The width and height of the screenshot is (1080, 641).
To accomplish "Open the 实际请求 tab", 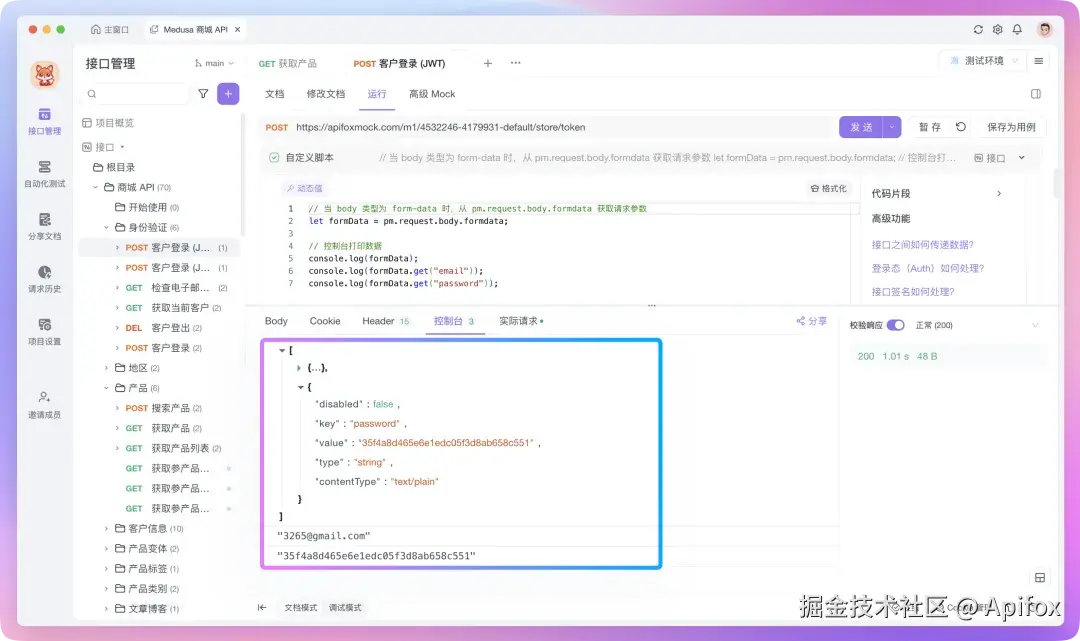I will [x=521, y=321].
